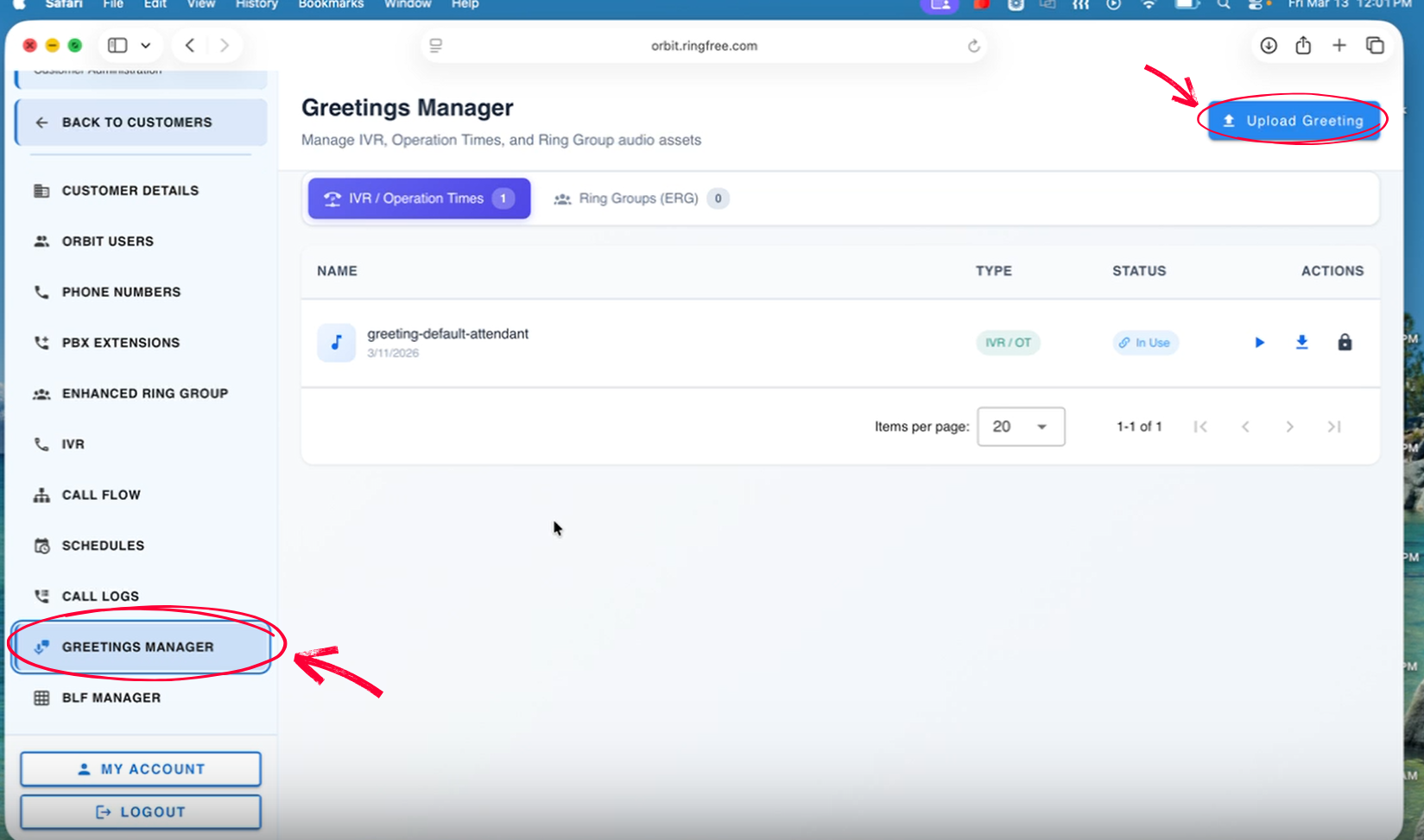Go back to customers list
The image size is (1424, 840).
(x=141, y=123)
